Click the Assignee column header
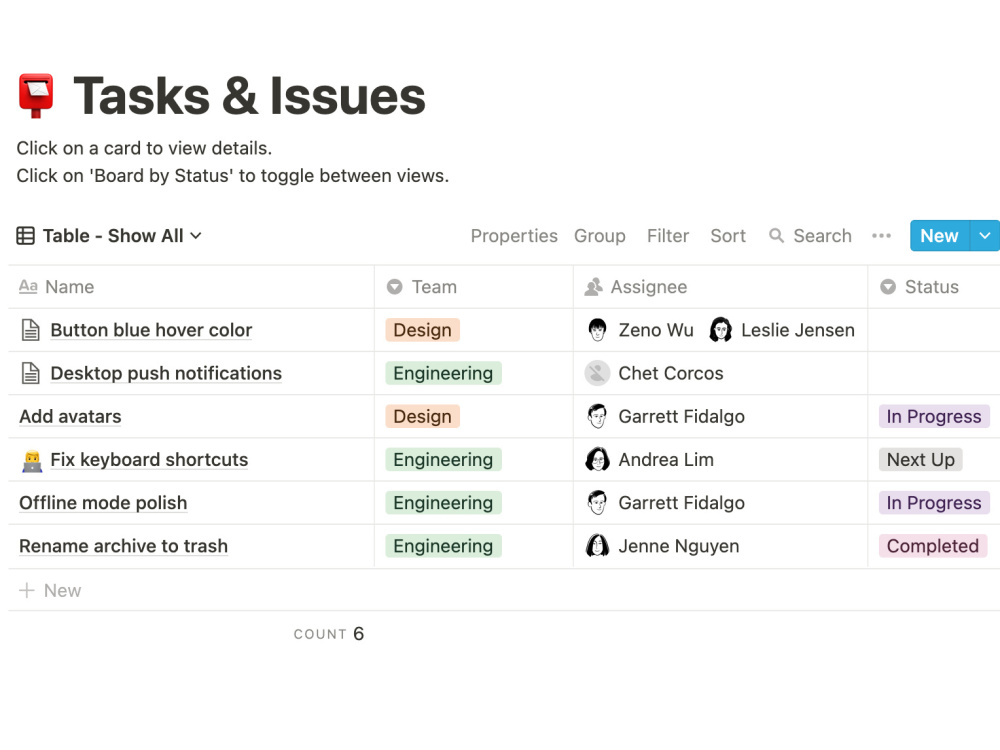The height and width of the screenshot is (750, 1000). (x=721, y=287)
